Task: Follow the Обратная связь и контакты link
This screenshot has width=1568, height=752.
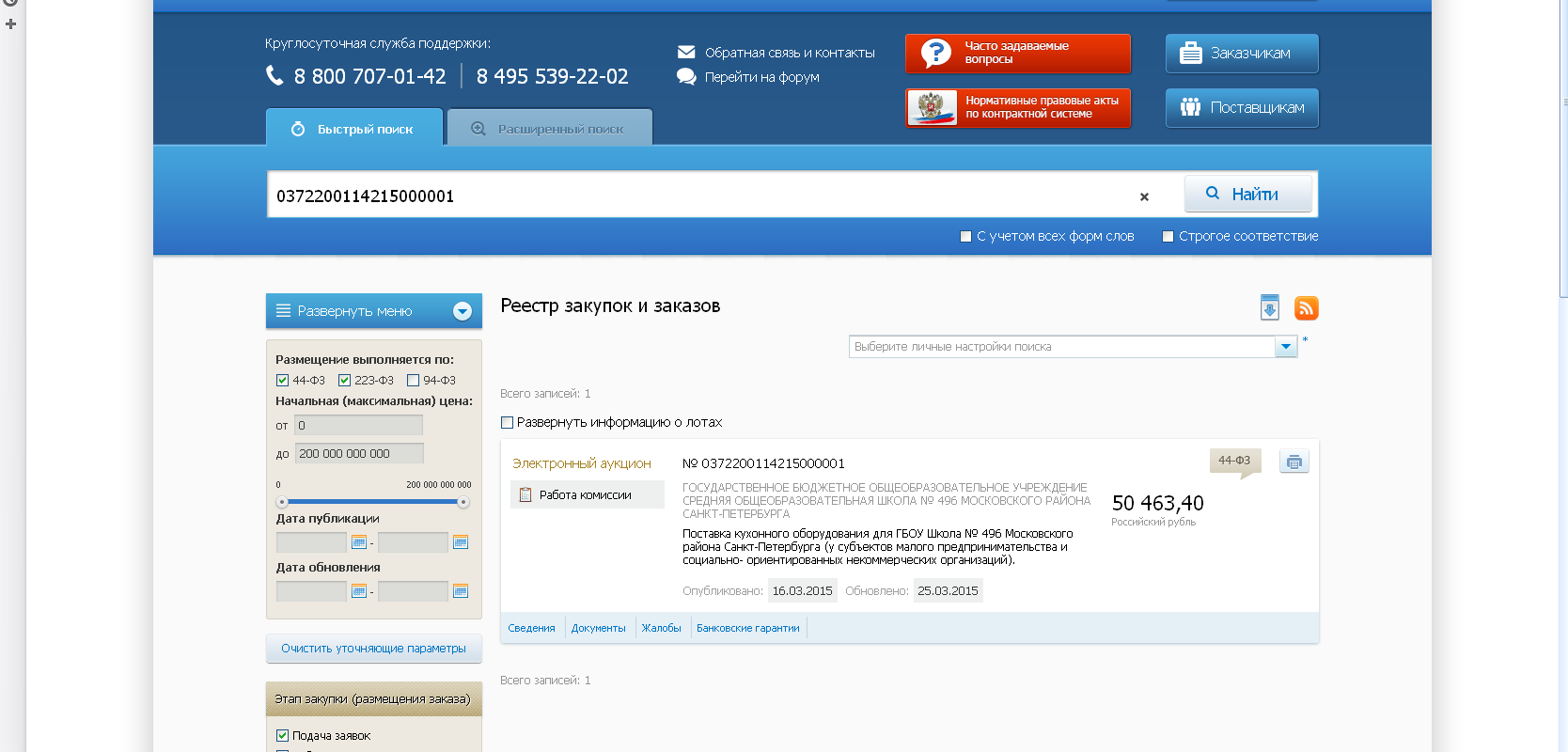Action: click(790, 53)
